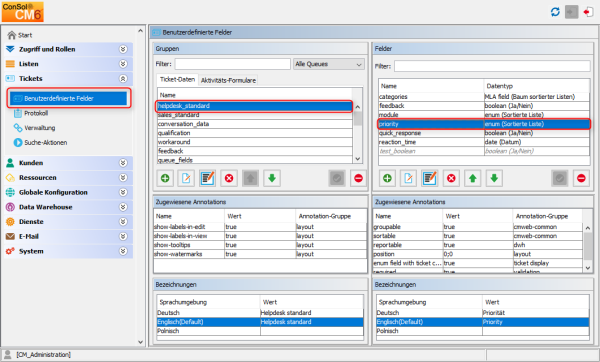The width and height of the screenshot is (600, 362).
Task: Click into the Felder filter field
Action: pos(492,66)
